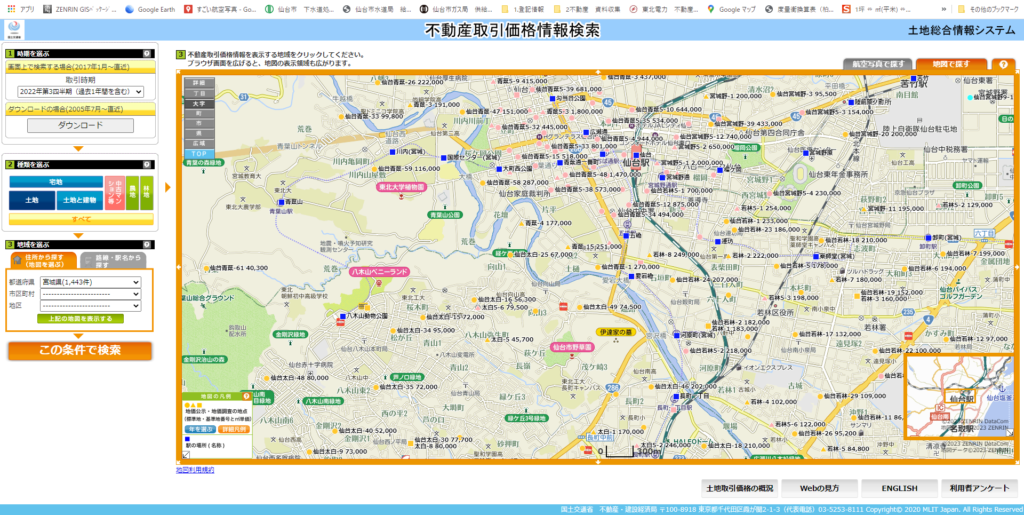Select the 路線・駅名から探す tab

click(112, 261)
